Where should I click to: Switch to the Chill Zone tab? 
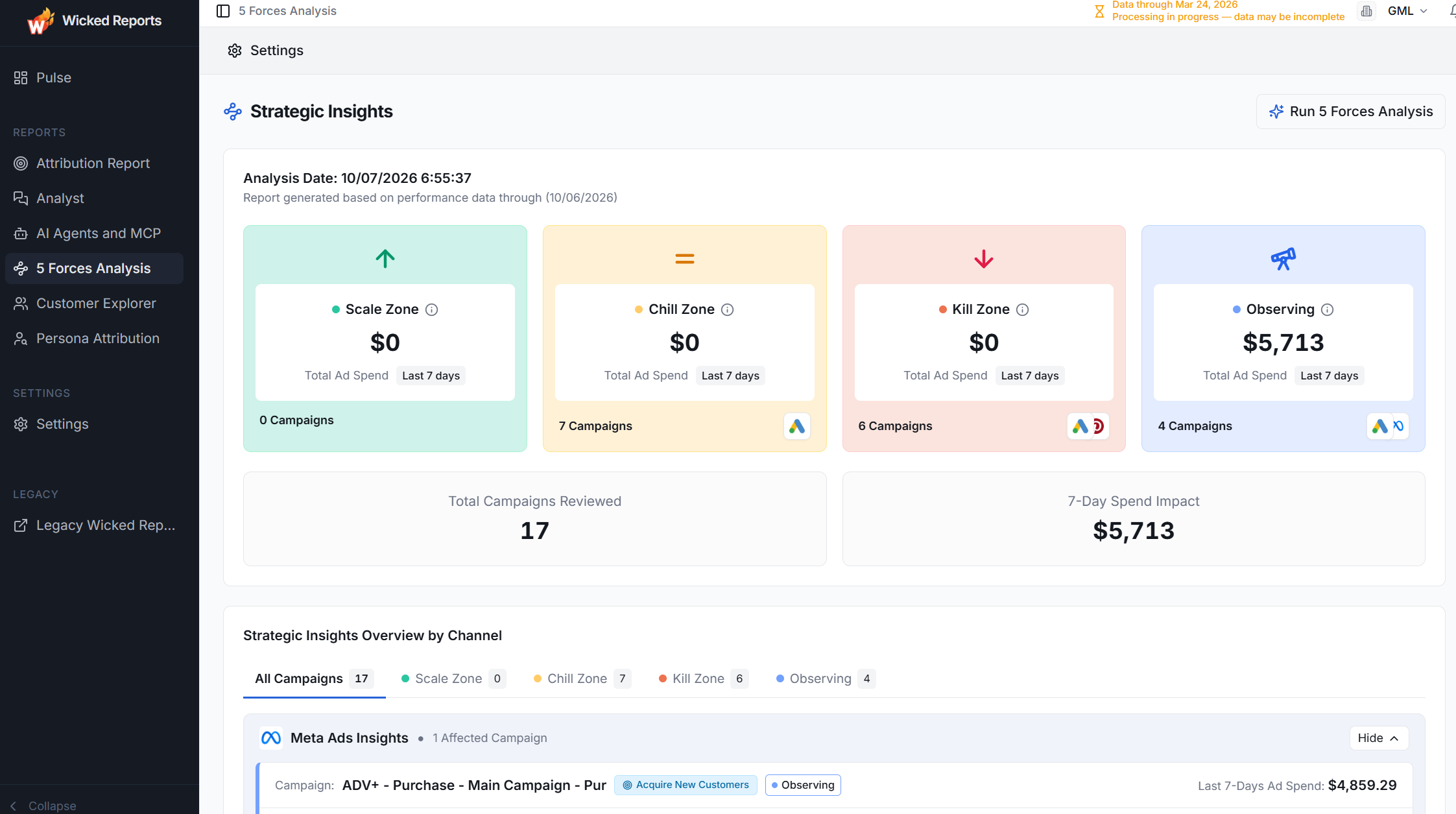coord(582,678)
